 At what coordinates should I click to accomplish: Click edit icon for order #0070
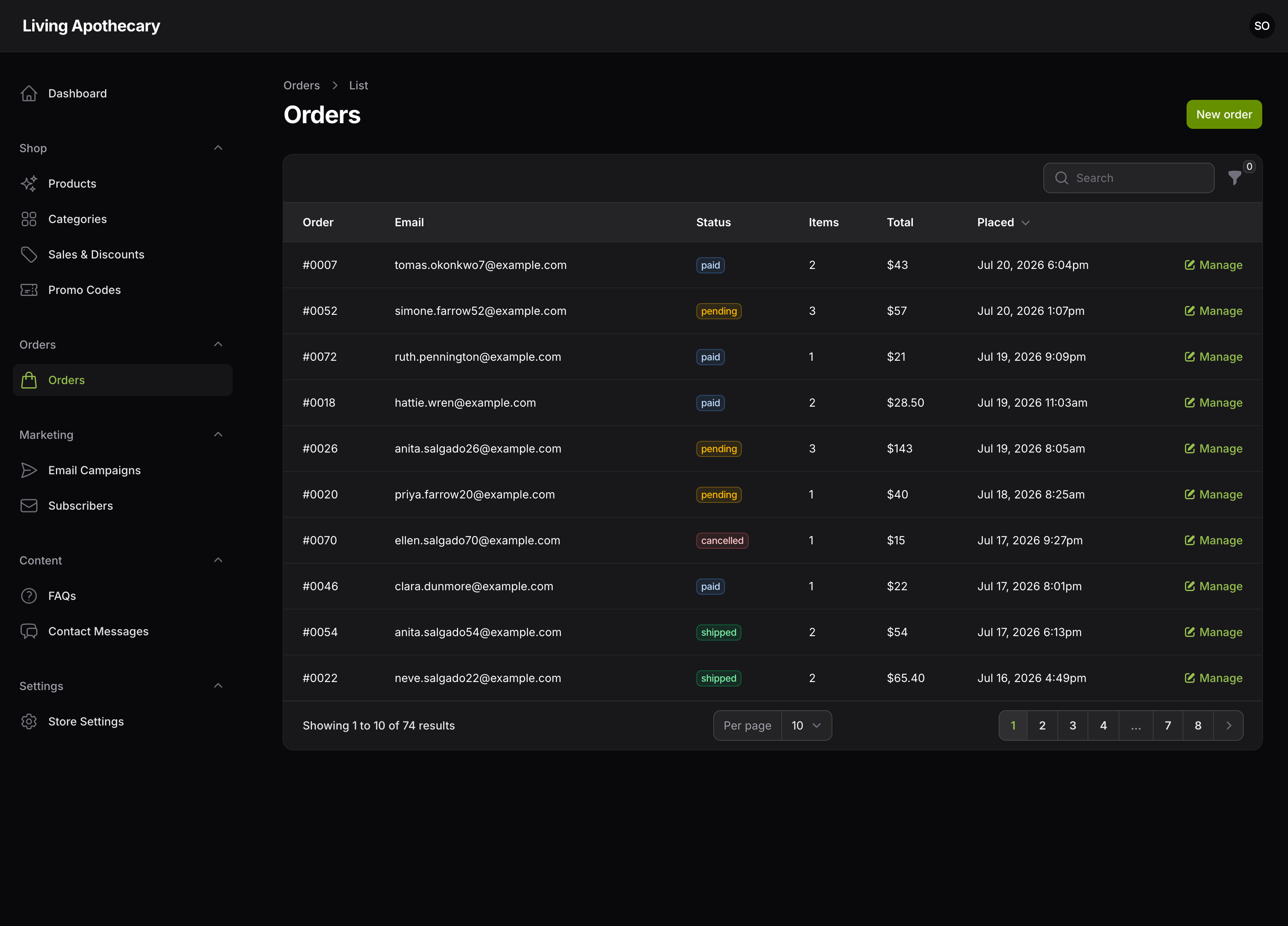pyautogui.click(x=1190, y=540)
